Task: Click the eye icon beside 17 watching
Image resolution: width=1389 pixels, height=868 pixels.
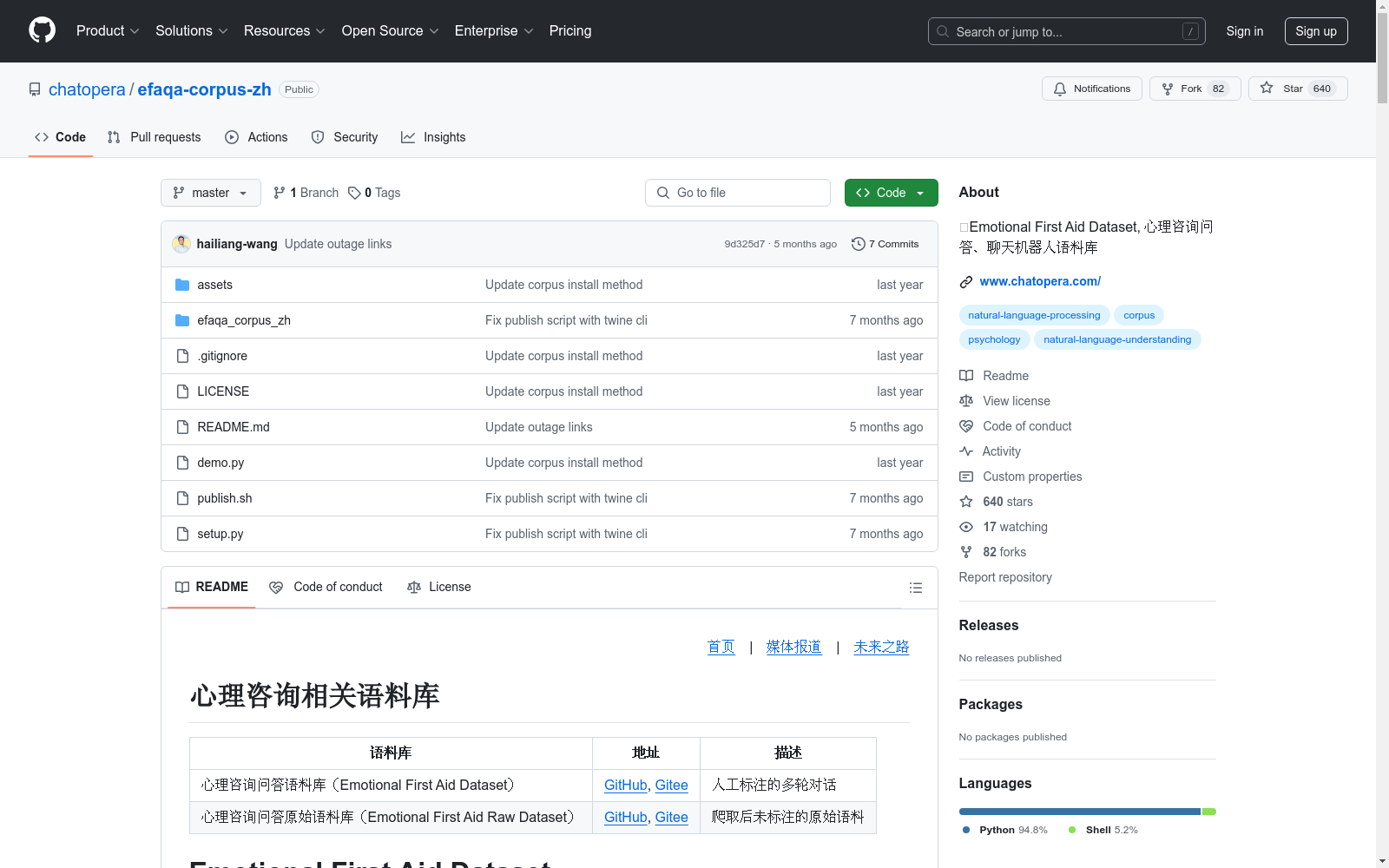Action: point(966,527)
